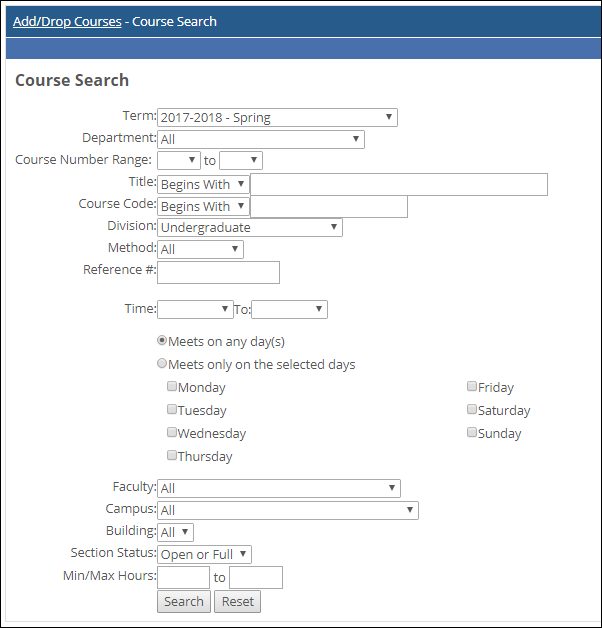Open the Faculty dropdown
This screenshot has height=628, width=602.
coord(278,488)
